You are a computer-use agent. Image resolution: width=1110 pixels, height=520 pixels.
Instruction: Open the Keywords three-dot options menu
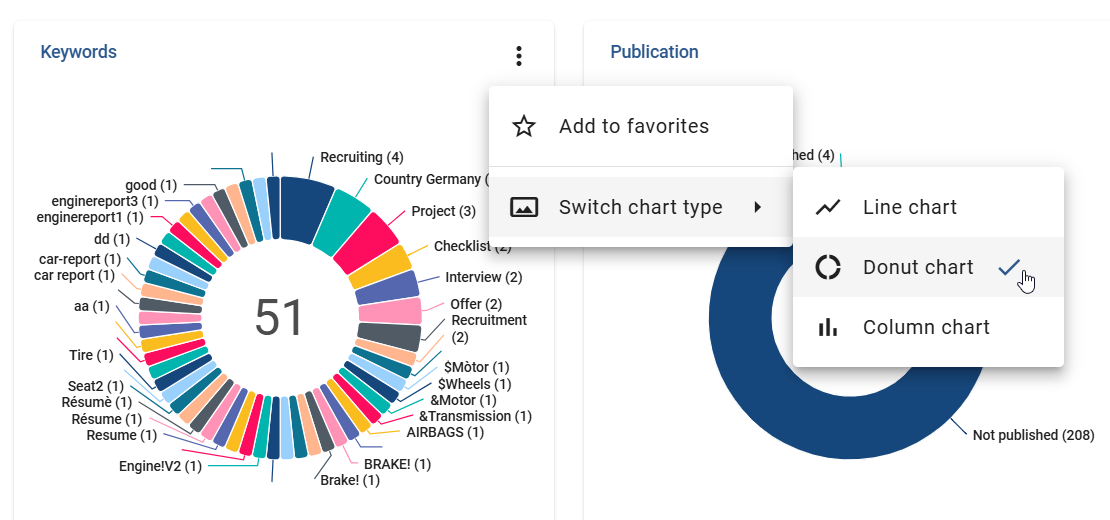(x=518, y=56)
